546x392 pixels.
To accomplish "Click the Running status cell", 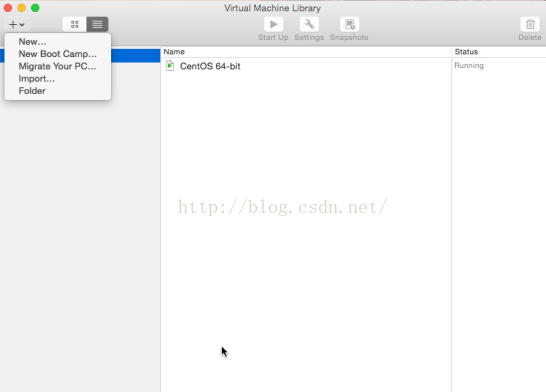I will [x=469, y=65].
